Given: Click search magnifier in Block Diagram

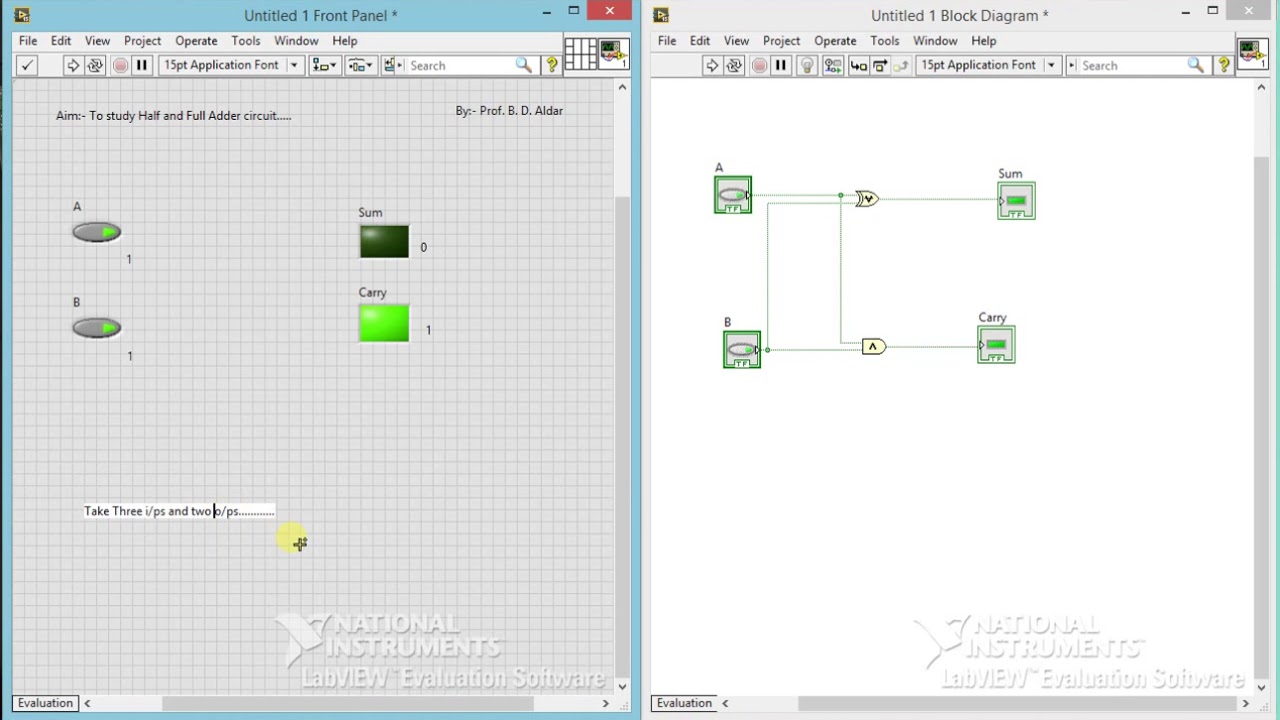Looking at the screenshot, I should tap(1196, 65).
